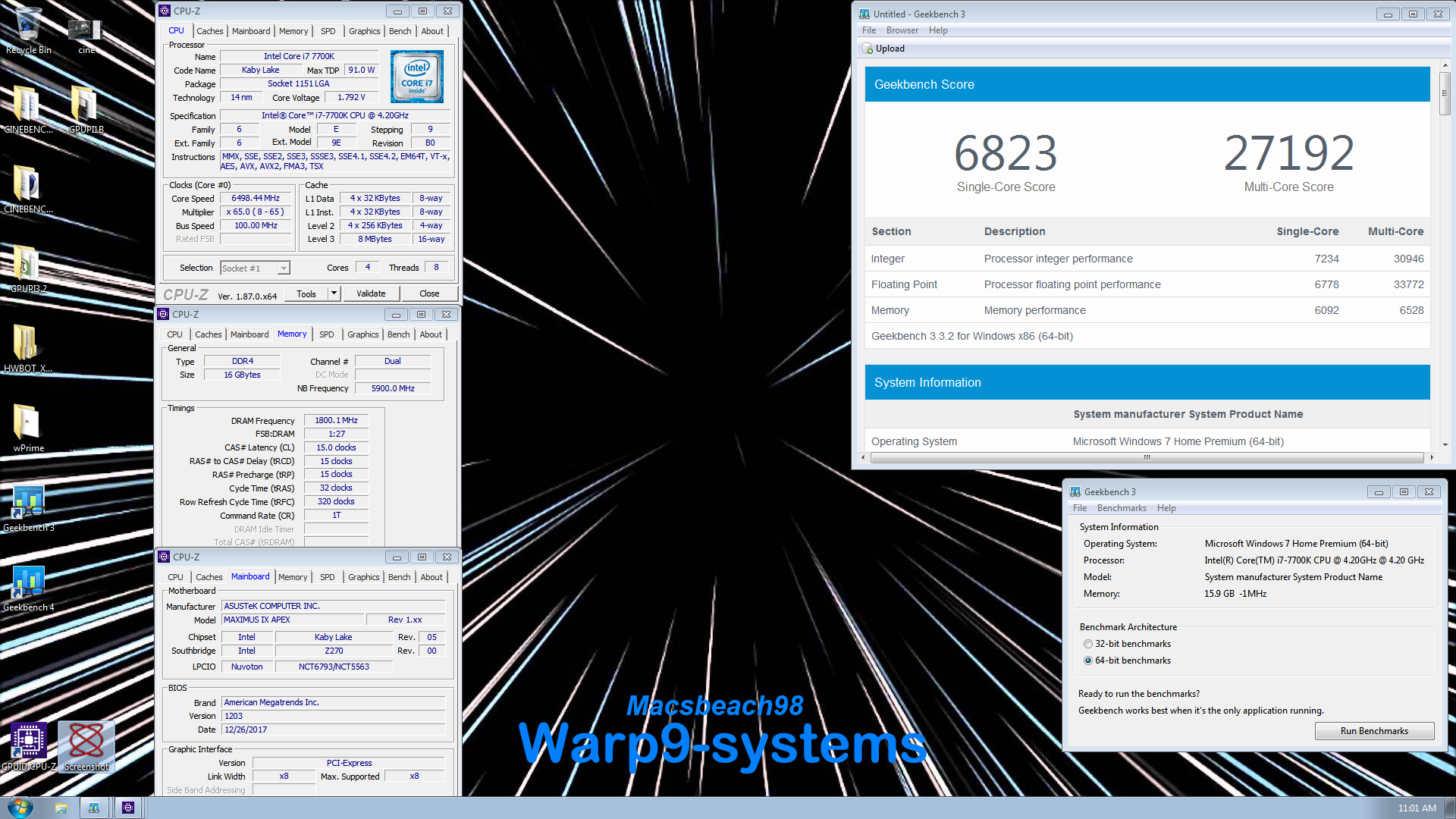
Task: Switch to Geekbench taskbar button
Action: pyautogui.click(x=94, y=808)
